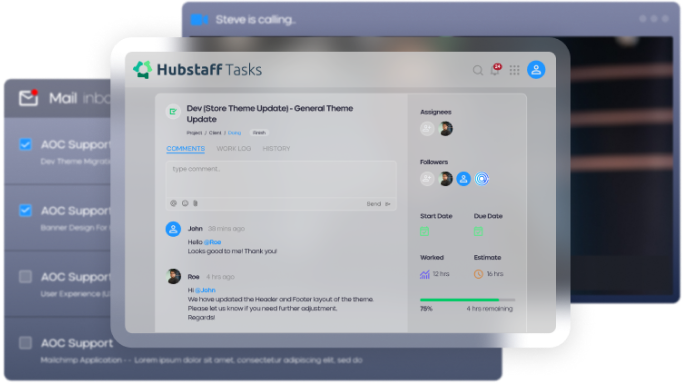This screenshot has width=684, height=384.
Task: Click the attachment icon in comment box
Action: pos(195,203)
